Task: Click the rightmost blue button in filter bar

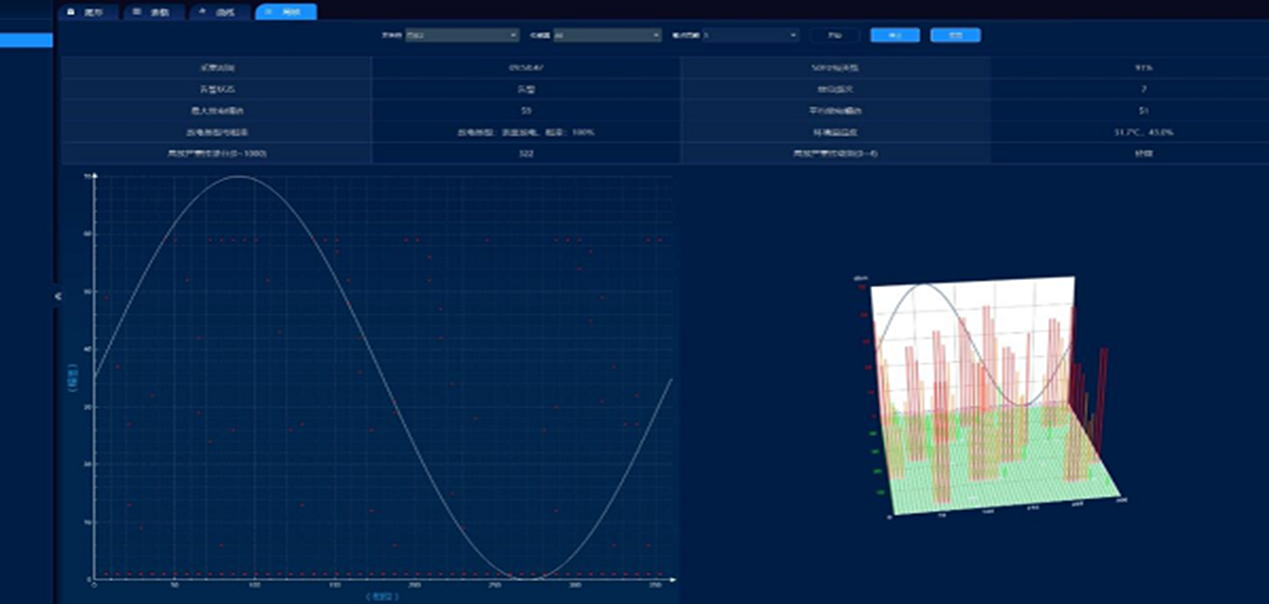Action: (x=955, y=35)
